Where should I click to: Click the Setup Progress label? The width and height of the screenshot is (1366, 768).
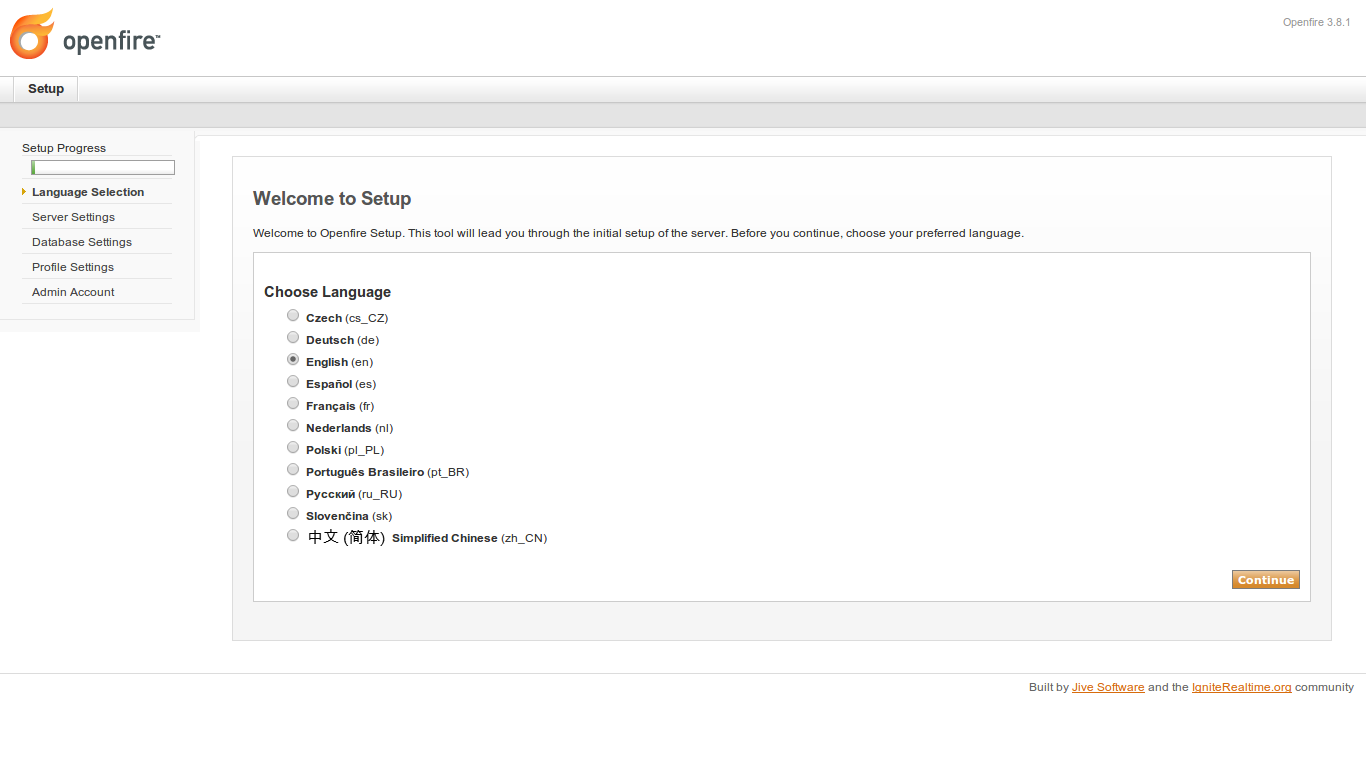64,148
